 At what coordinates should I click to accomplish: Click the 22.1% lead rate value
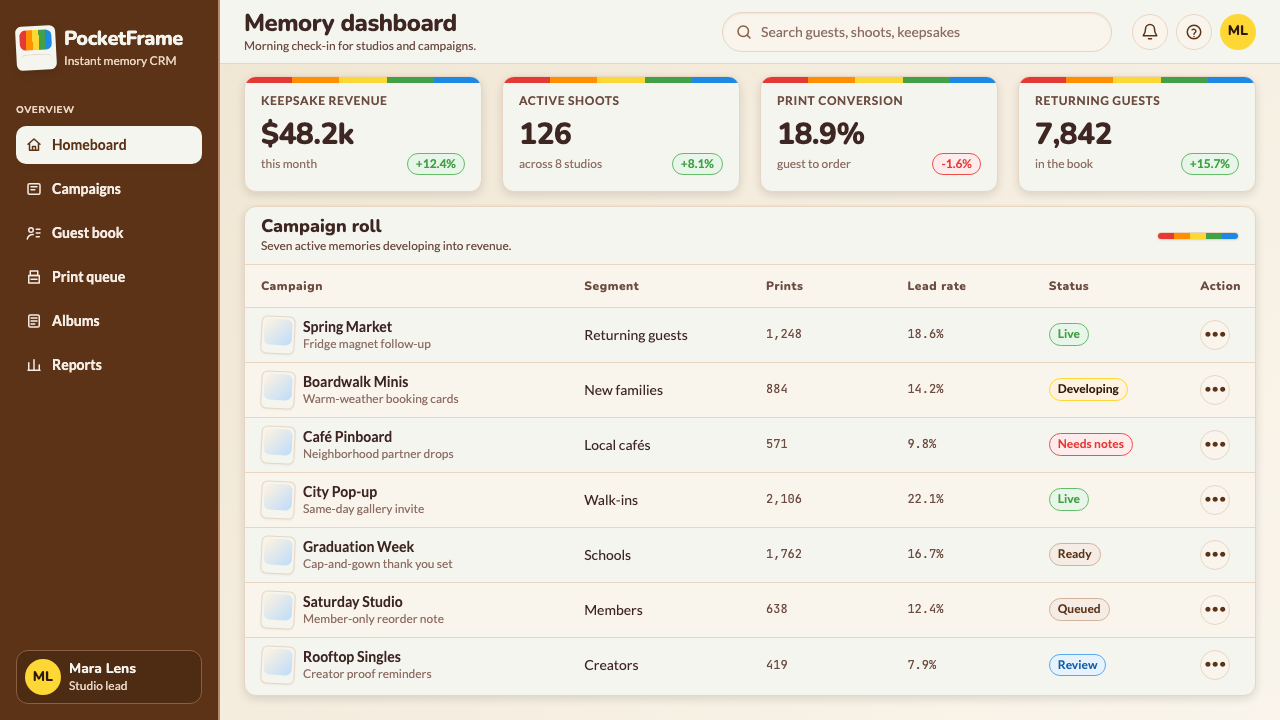925,499
